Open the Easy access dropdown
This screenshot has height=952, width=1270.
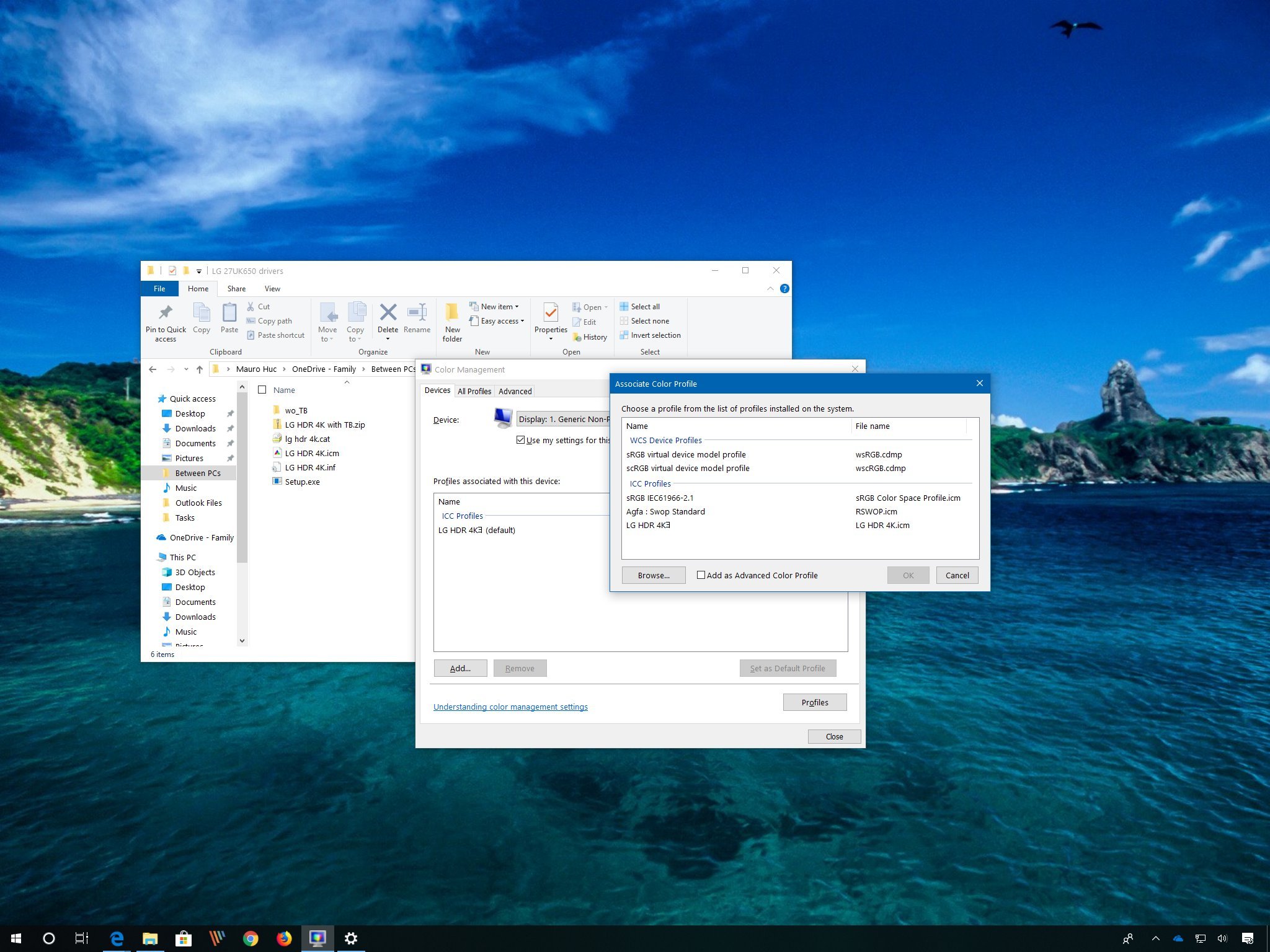pos(522,321)
